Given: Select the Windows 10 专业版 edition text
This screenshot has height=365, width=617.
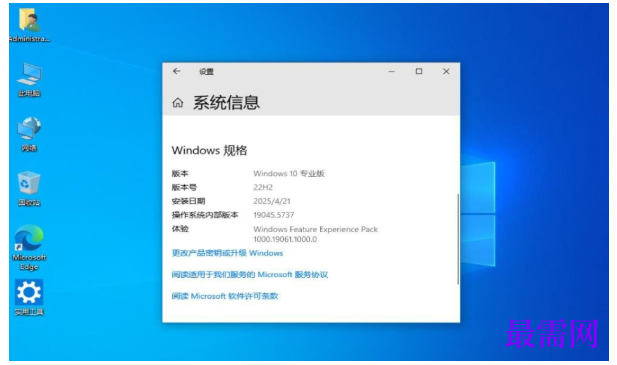Looking at the screenshot, I should click(289, 173).
